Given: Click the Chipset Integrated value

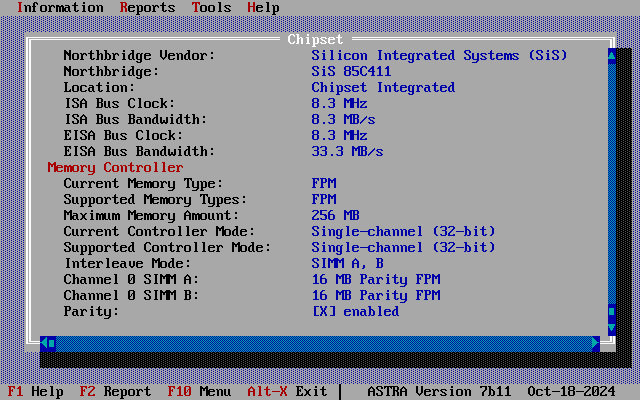Looking at the screenshot, I should point(383,87).
